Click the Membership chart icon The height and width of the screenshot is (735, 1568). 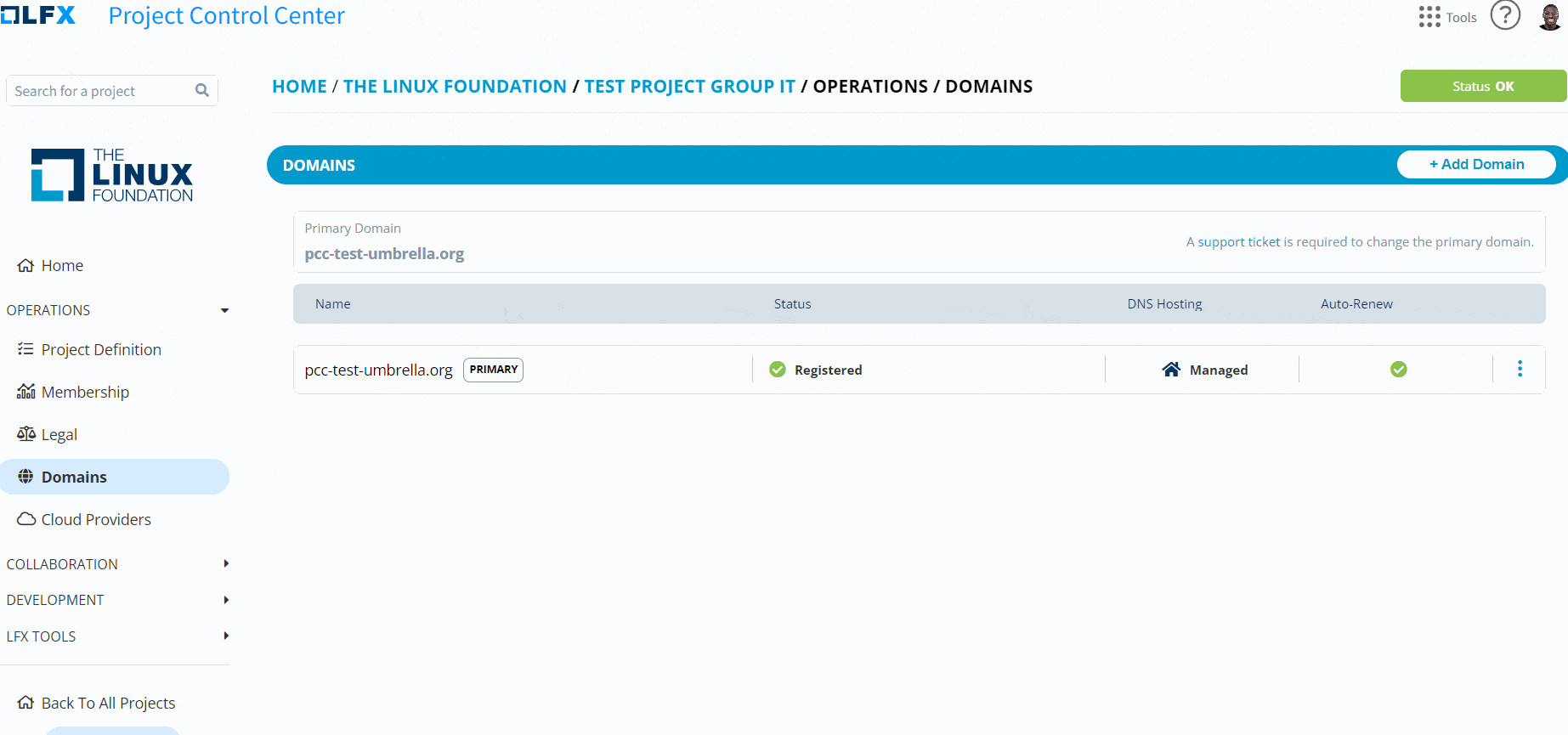(x=25, y=391)
